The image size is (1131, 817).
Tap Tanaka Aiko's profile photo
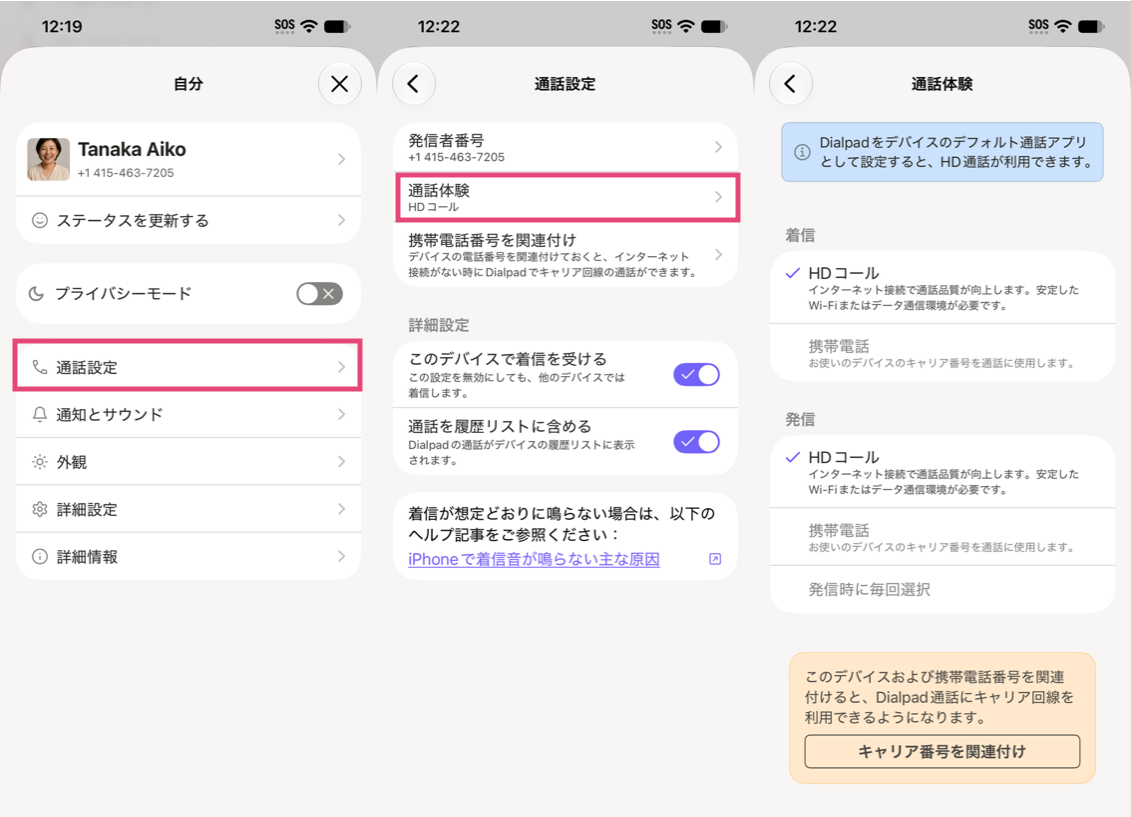[x=48, y=159]
